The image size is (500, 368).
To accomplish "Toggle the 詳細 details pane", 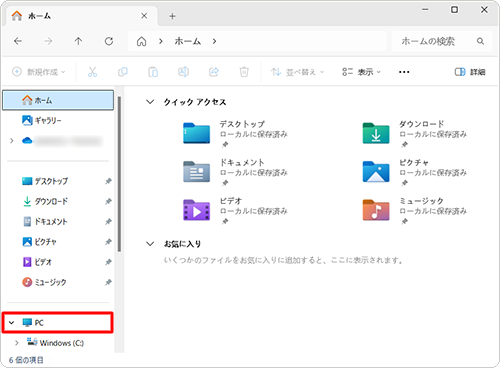I will point(470,72).
